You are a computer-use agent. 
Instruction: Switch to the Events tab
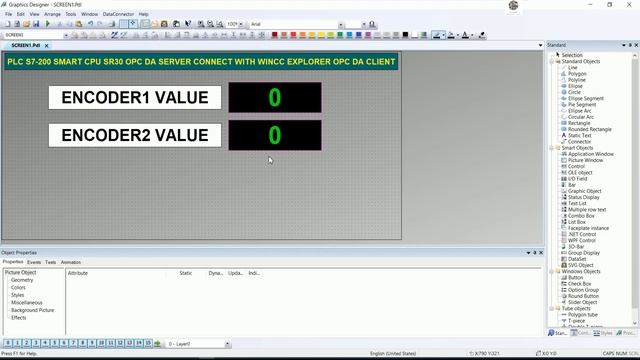34,262
